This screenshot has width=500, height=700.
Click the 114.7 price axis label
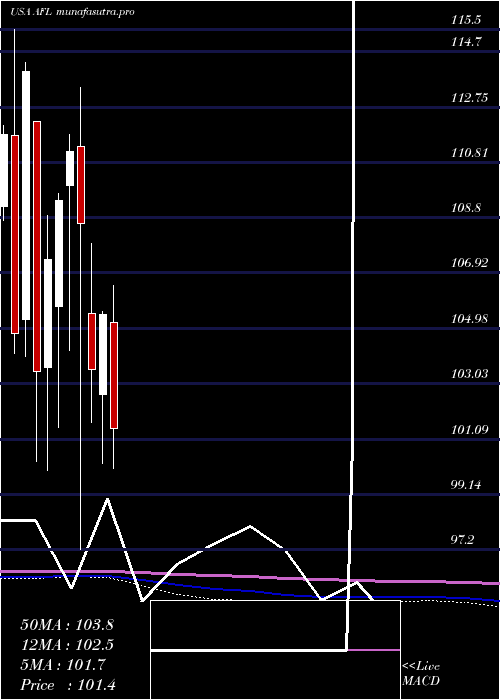pos(468,42)
